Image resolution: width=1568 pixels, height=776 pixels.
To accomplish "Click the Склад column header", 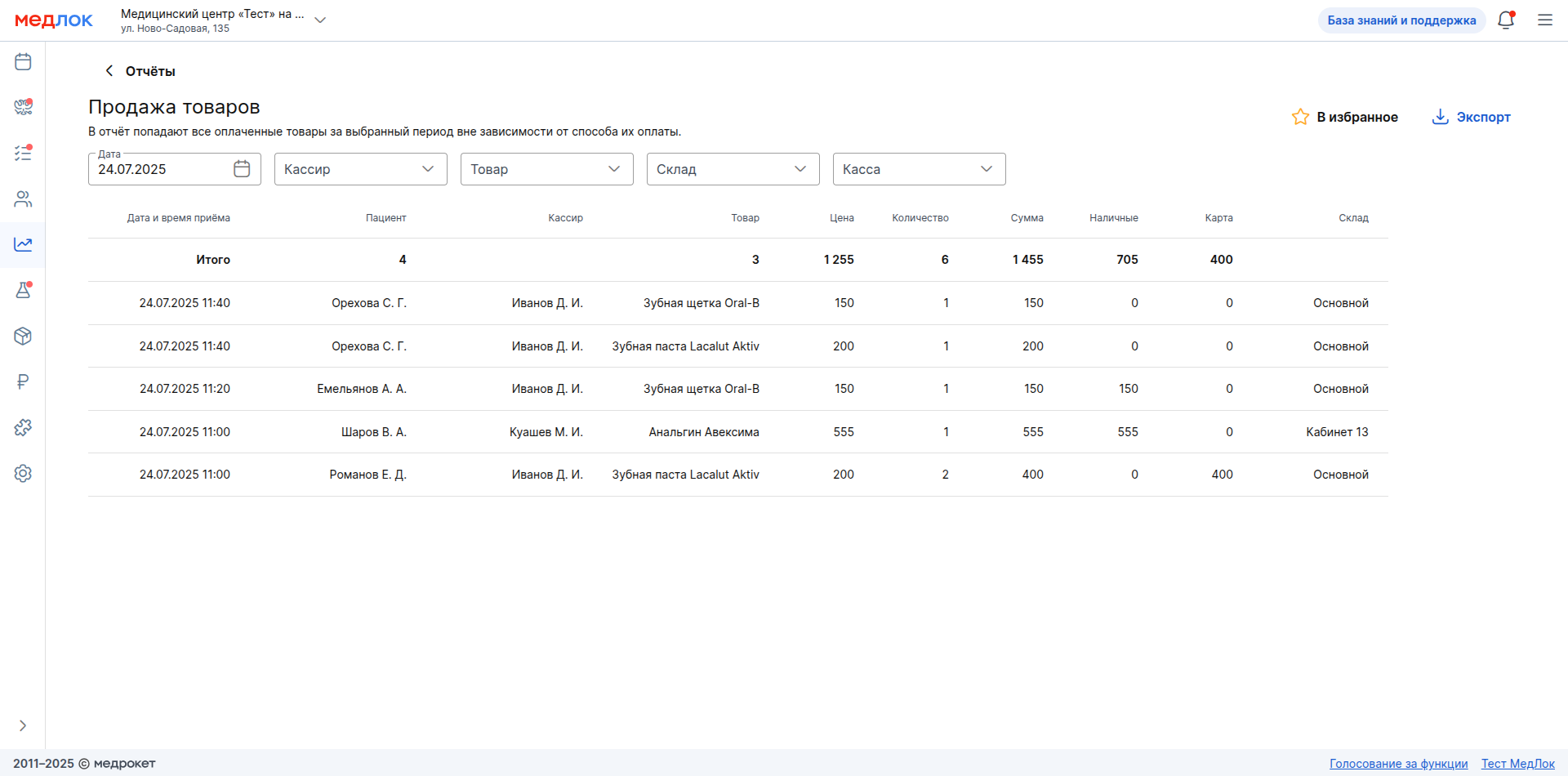I will (1354, 218).
